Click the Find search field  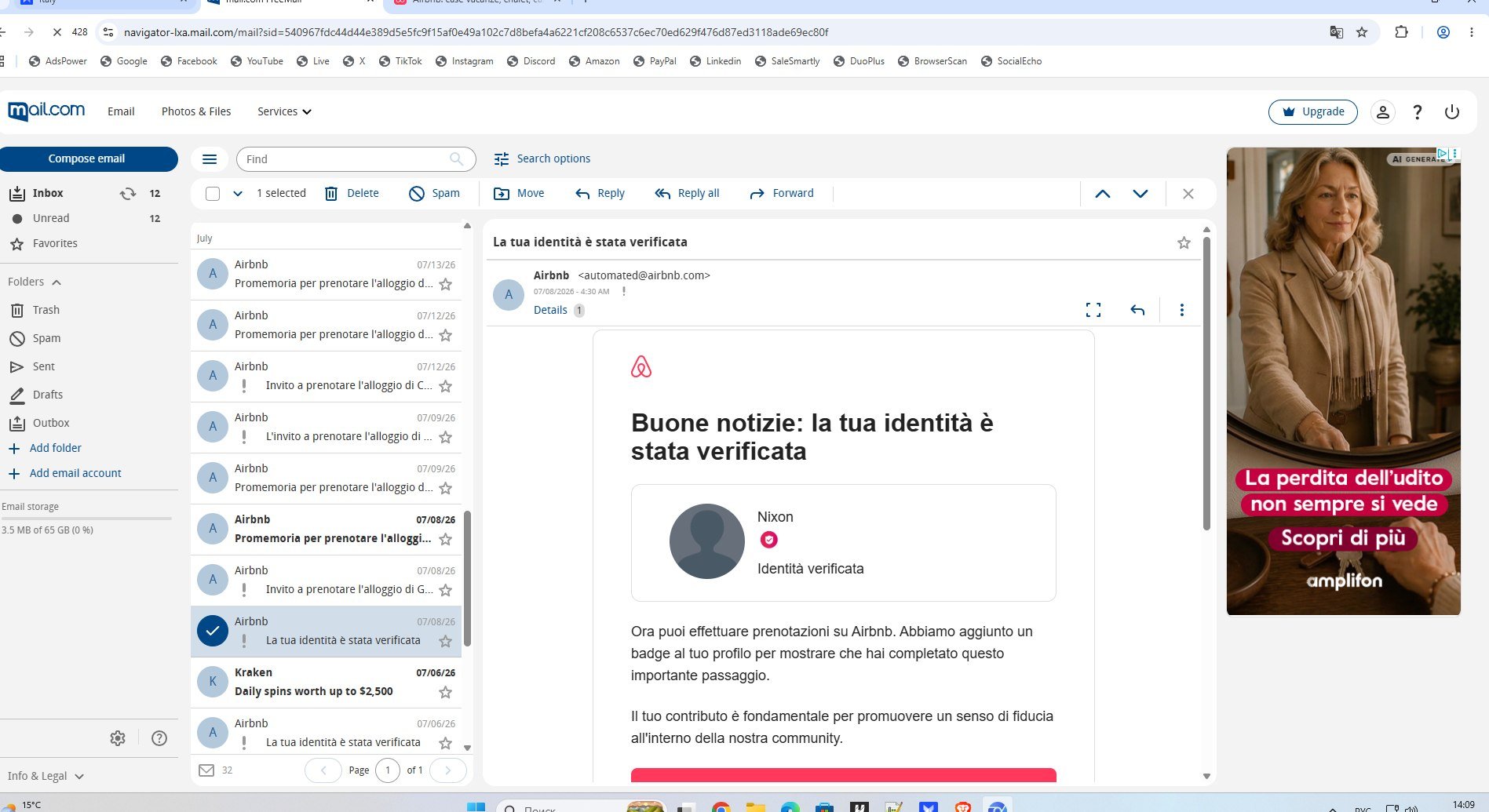click(356, 159)
